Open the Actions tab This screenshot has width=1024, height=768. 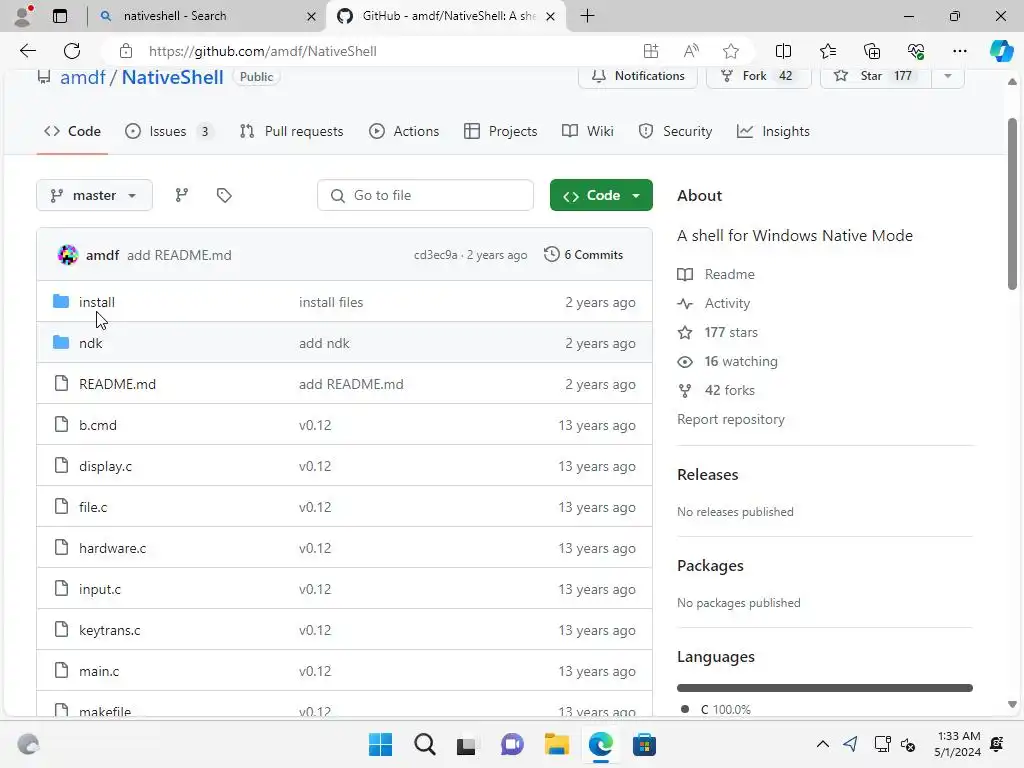(x=404, y=131)
